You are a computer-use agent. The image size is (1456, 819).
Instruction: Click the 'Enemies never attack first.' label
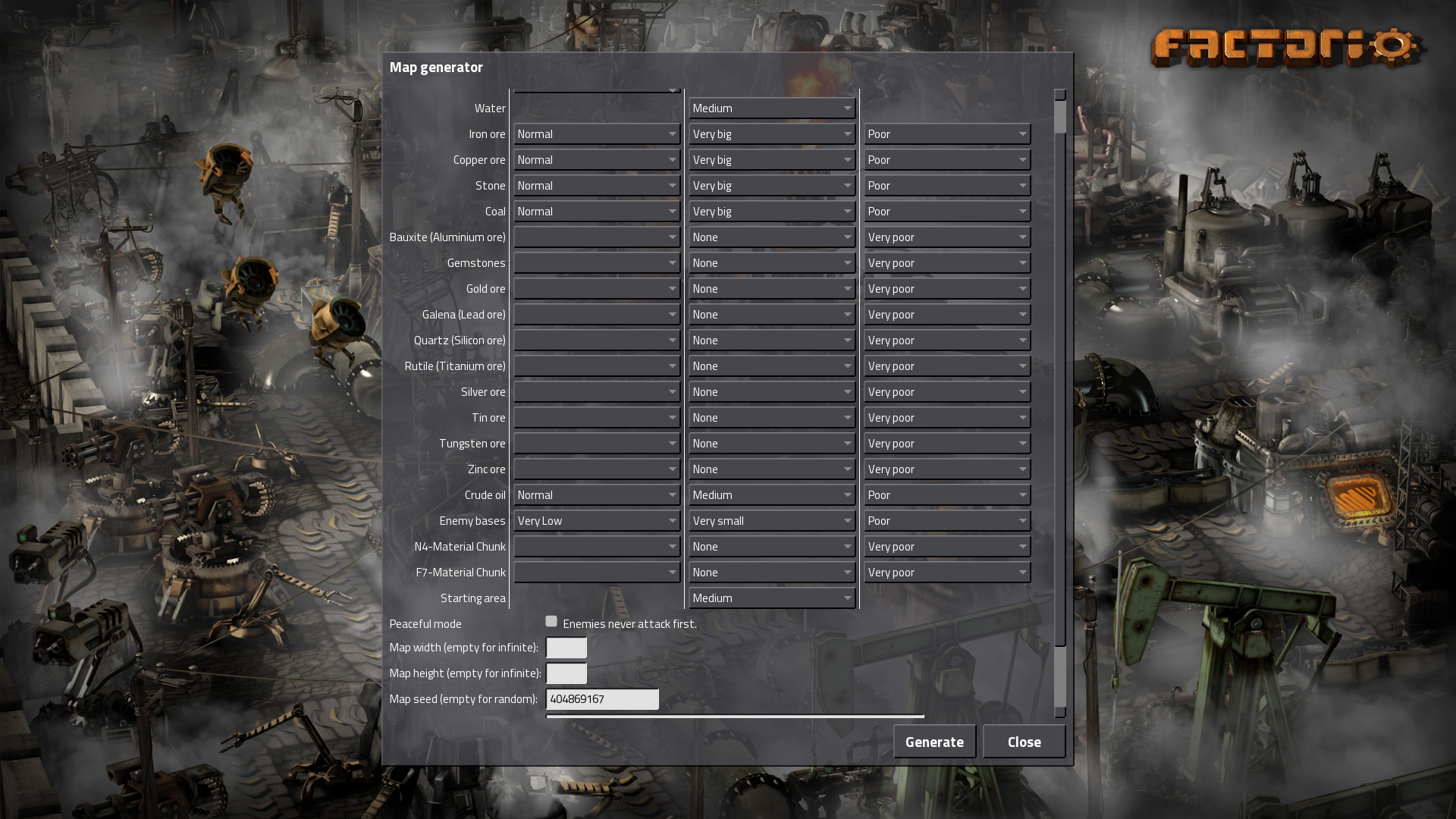coord(629,624)
